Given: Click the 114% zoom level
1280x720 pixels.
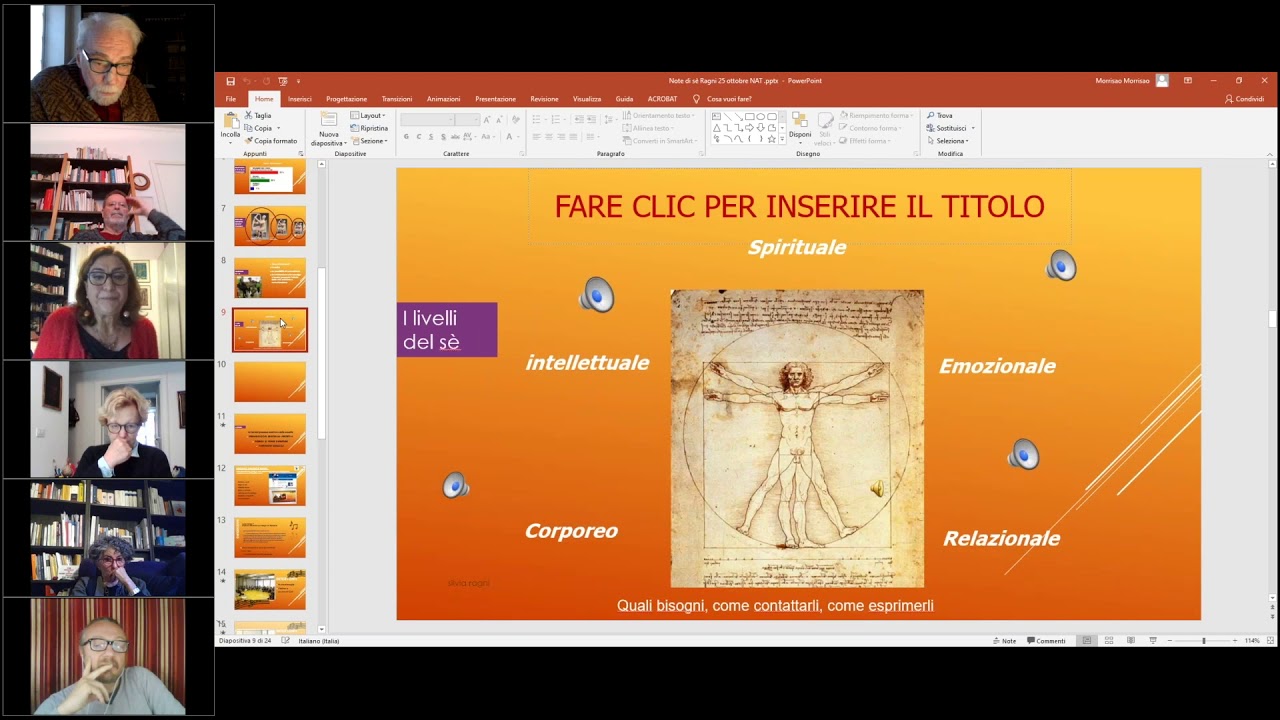Looking at the screenshot, I should (1252, 640).
